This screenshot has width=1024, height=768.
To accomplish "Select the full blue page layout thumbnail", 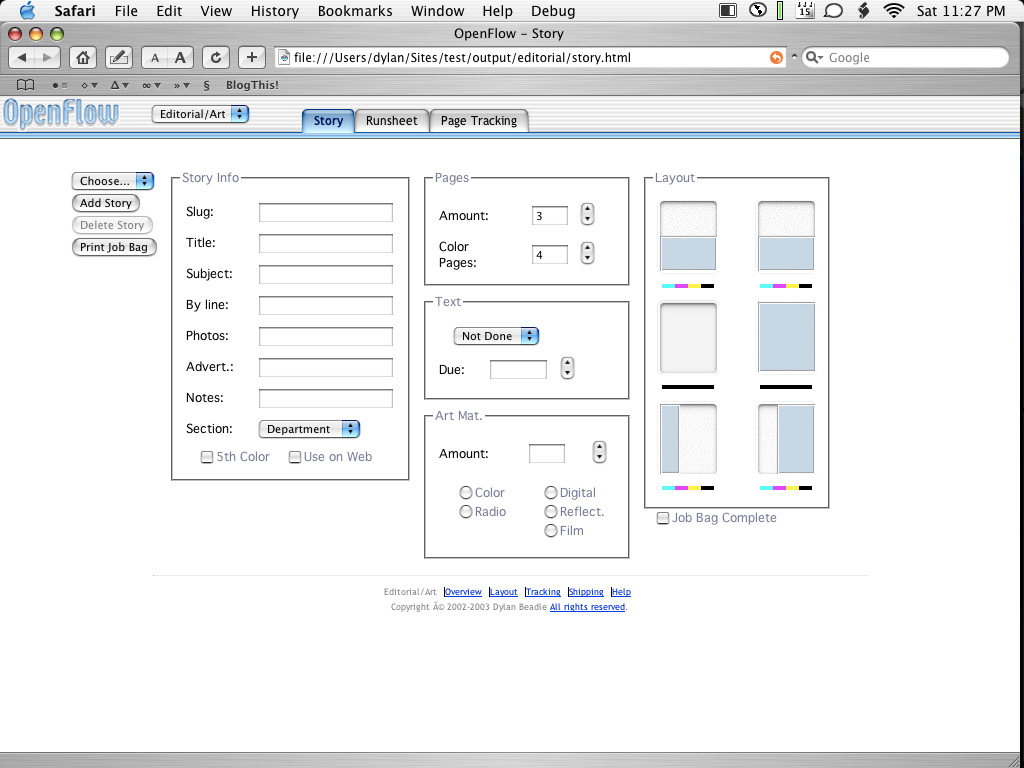I will click(x=786, y=338).
